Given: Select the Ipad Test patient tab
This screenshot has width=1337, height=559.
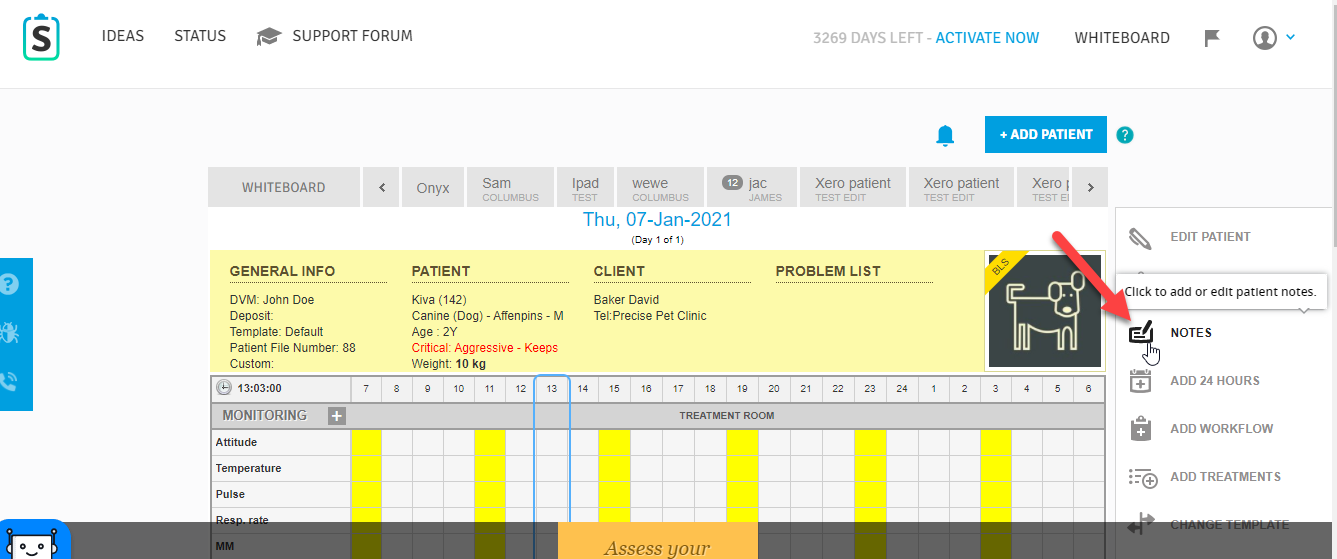Looking at the screenshot, I should point(585,187).
